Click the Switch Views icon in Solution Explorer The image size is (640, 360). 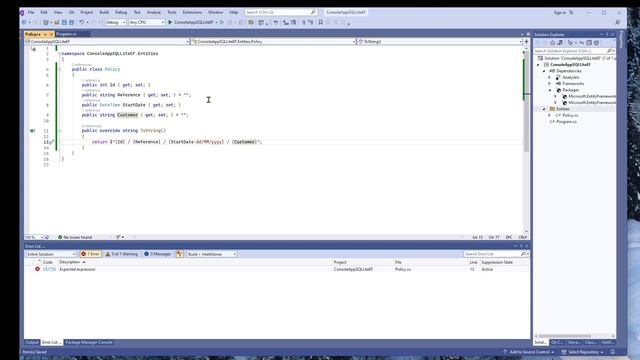[560, 43]
